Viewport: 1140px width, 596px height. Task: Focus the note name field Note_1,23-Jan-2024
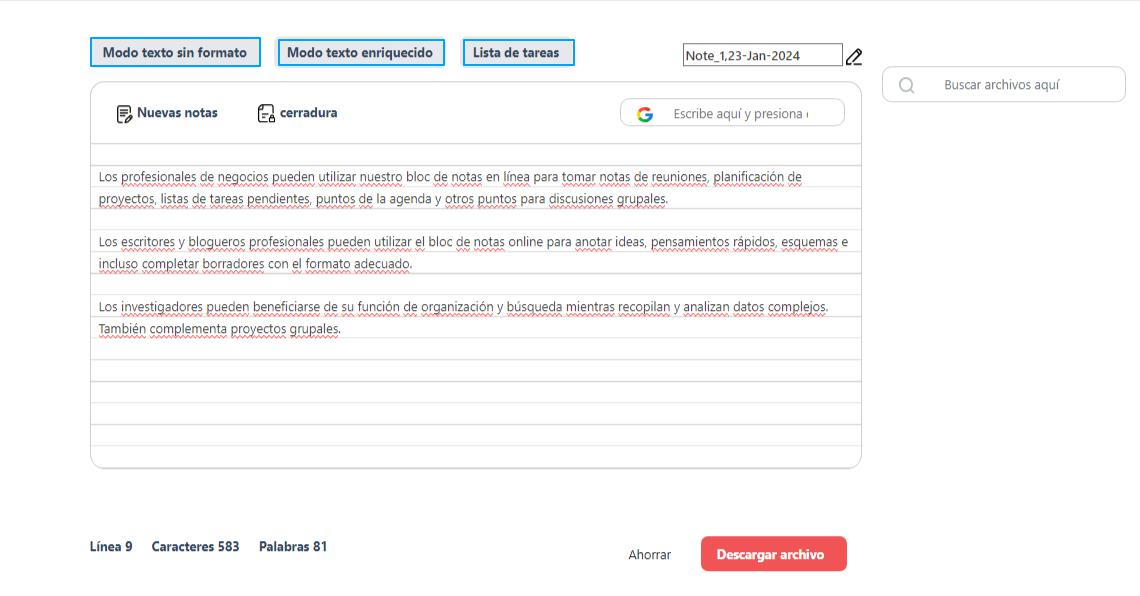click(762, 56)
